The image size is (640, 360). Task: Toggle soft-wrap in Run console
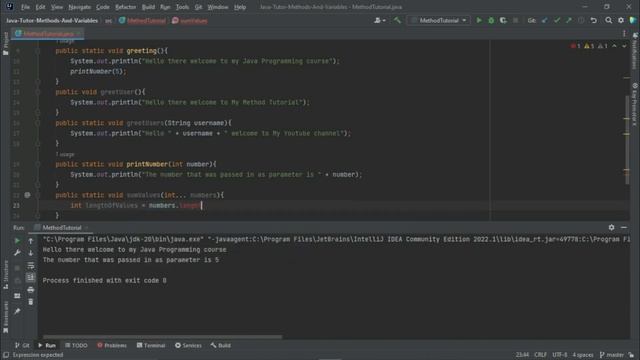(x=31, y=265)
